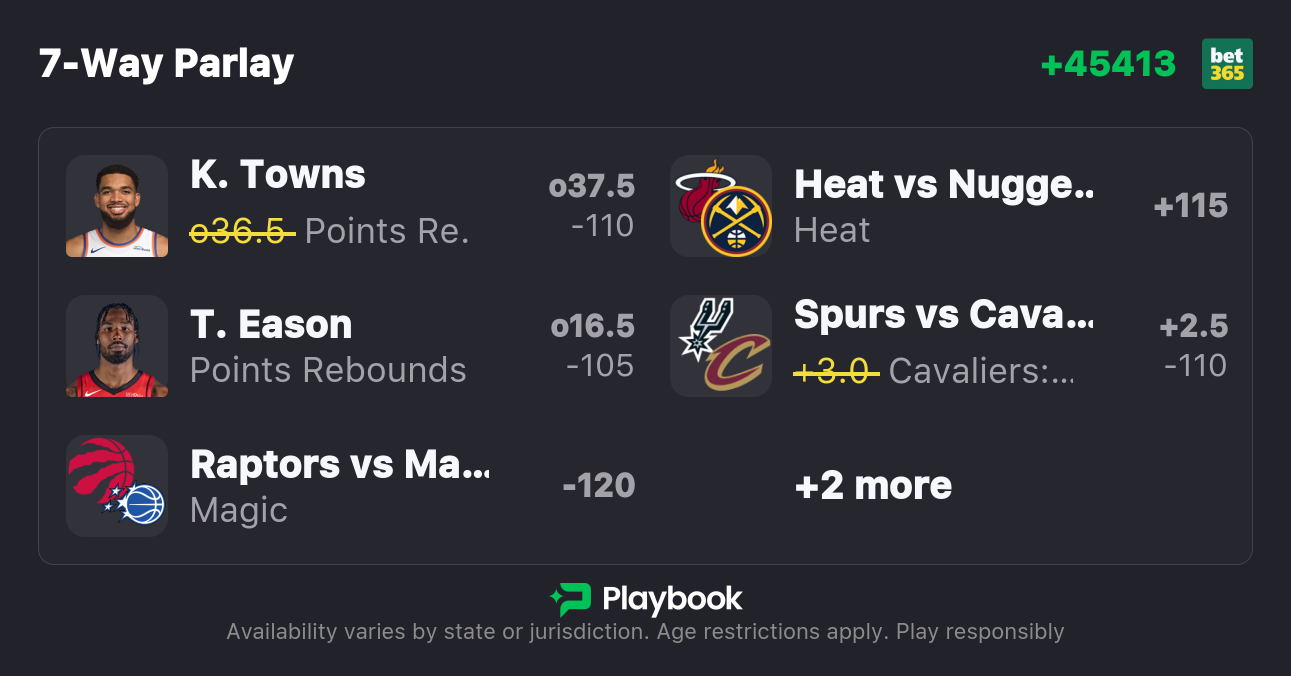Click the Spurs vs Cavaliers team logos

pyautogui.click(x=721, y=346)
